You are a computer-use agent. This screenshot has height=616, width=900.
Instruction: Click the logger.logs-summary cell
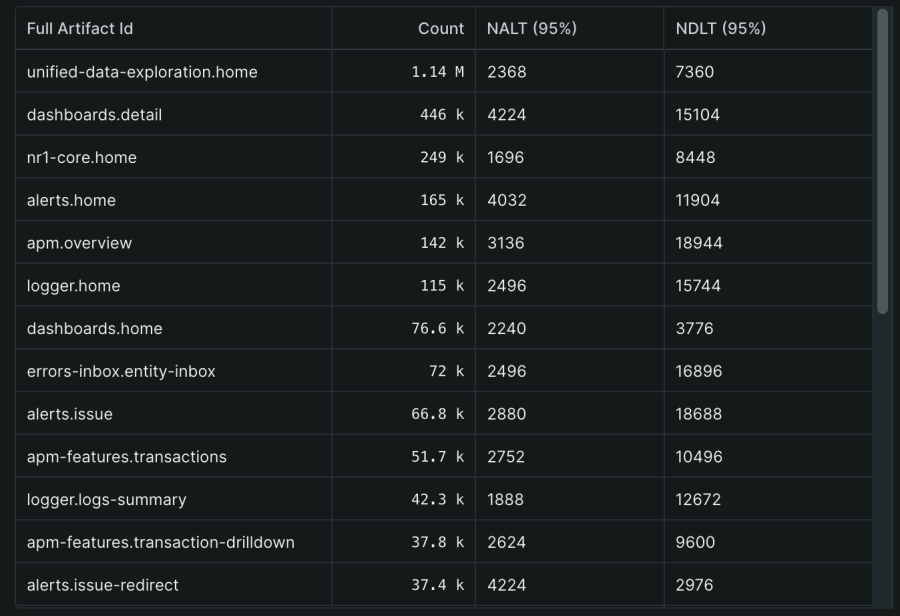coord(106,499)
